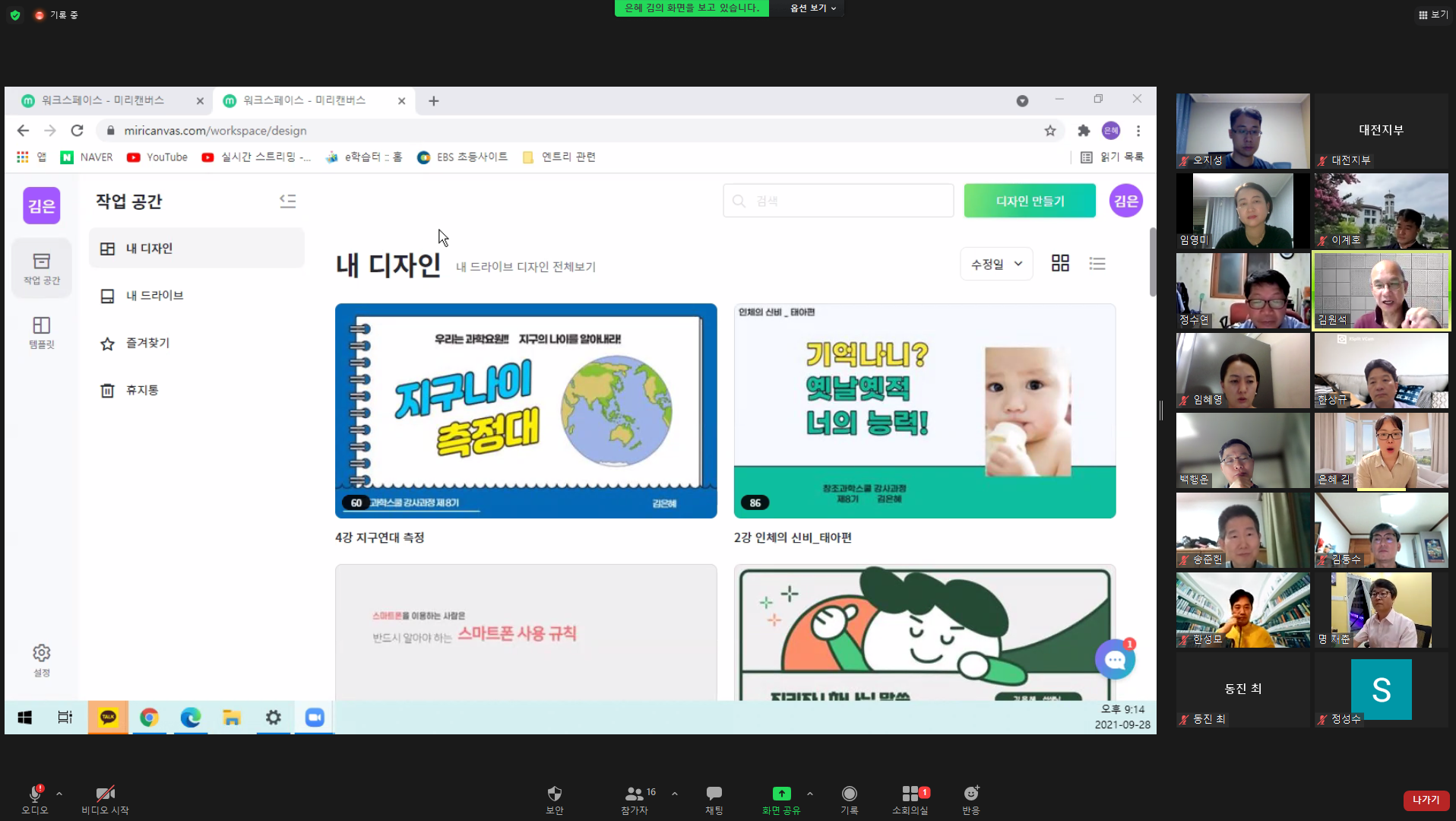Reload the page
This screenshot has height=821, width=1456.
point(77,131)
